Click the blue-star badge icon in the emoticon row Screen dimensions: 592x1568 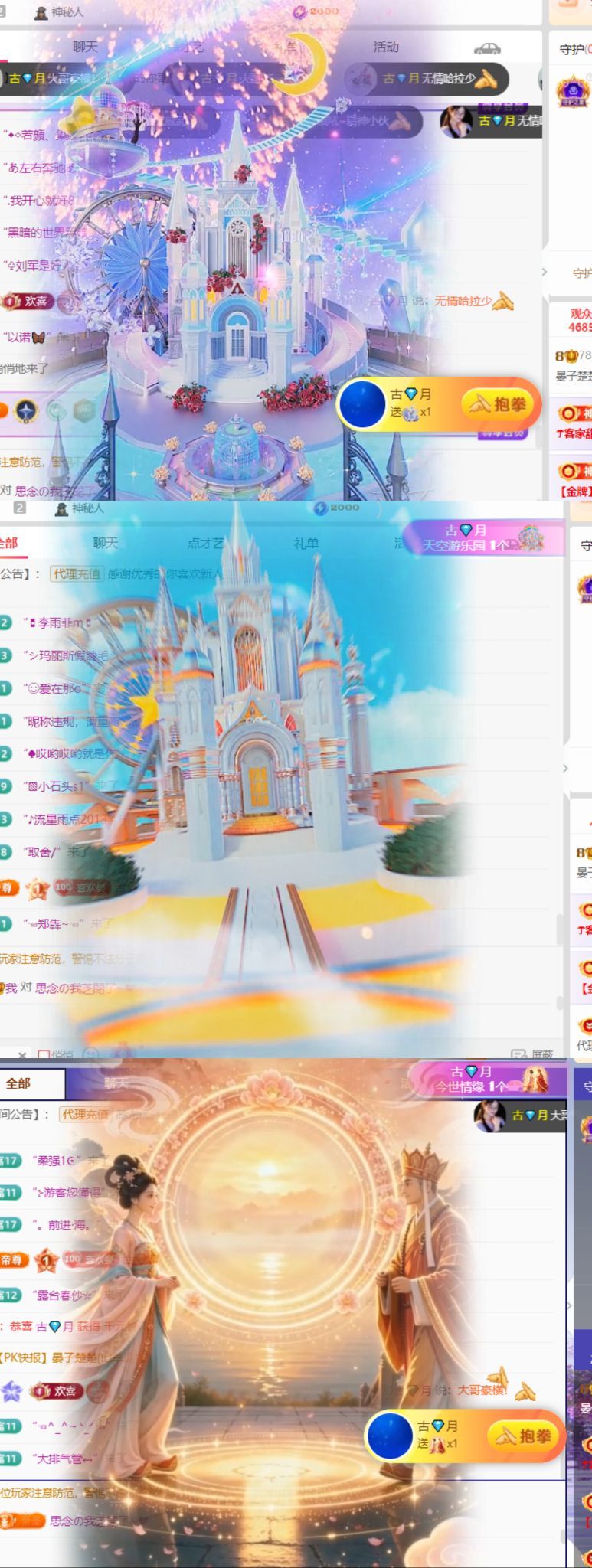tap(27, 411)
